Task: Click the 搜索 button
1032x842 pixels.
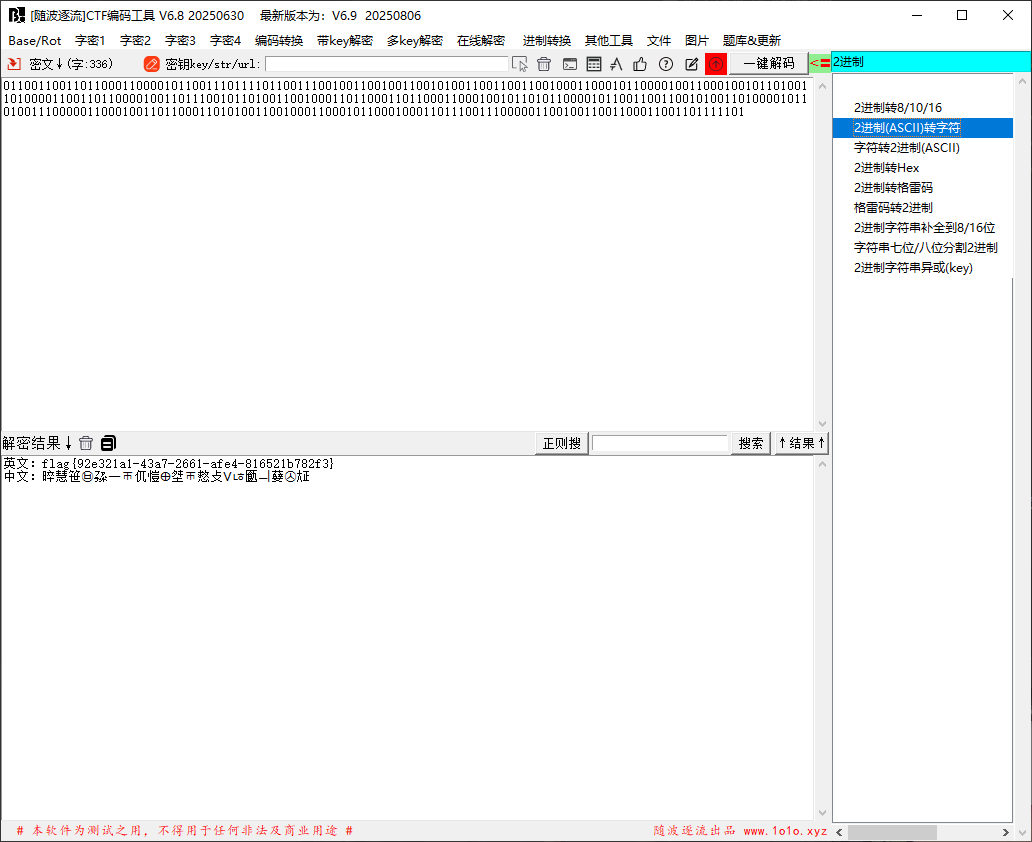Action: tap(751, 443)
